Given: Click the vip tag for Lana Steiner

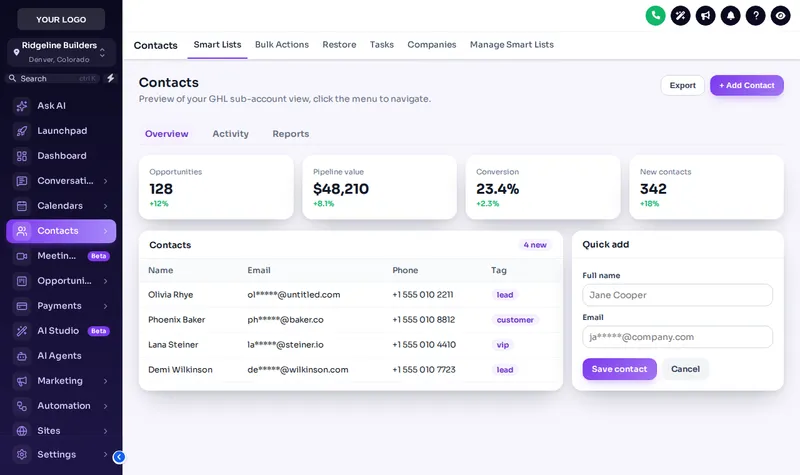Looking at the screenshot, I should point(503,345).
